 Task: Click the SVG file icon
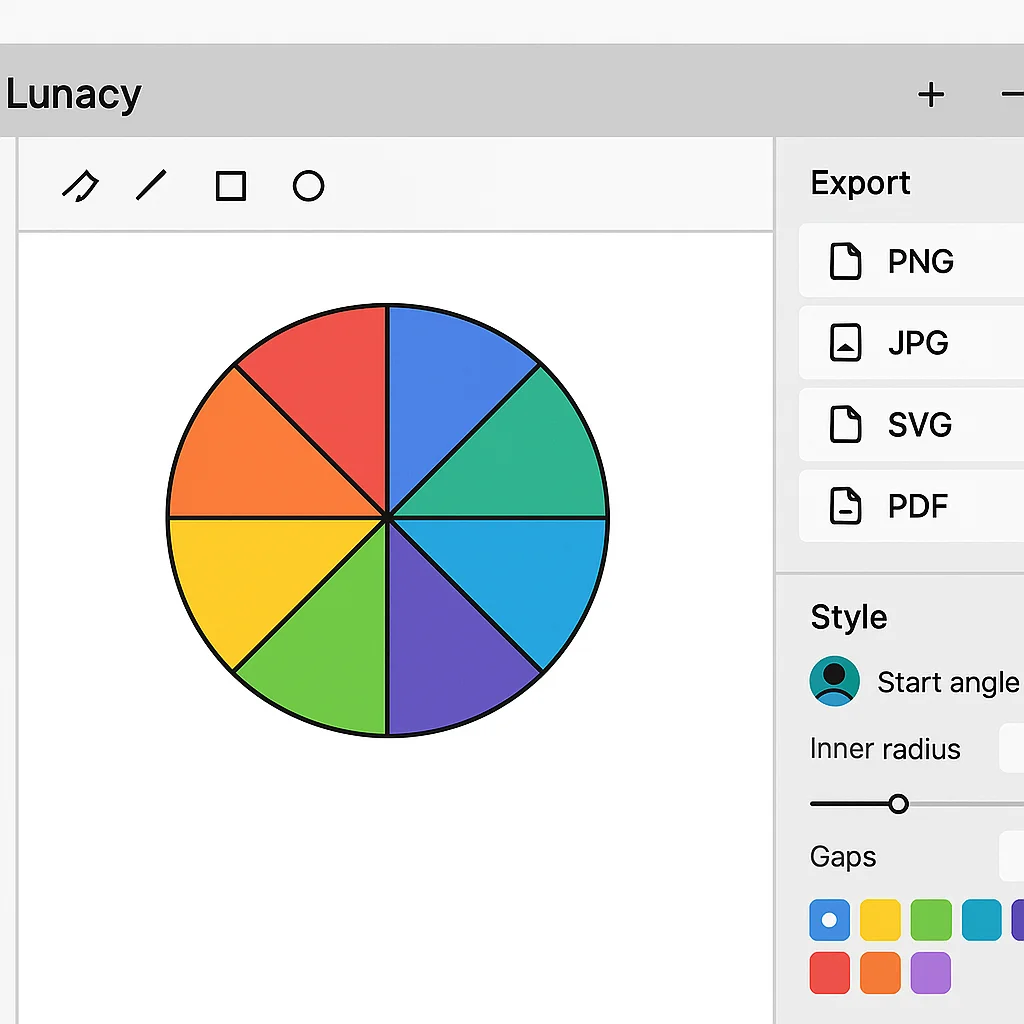[x=845, y=424]
